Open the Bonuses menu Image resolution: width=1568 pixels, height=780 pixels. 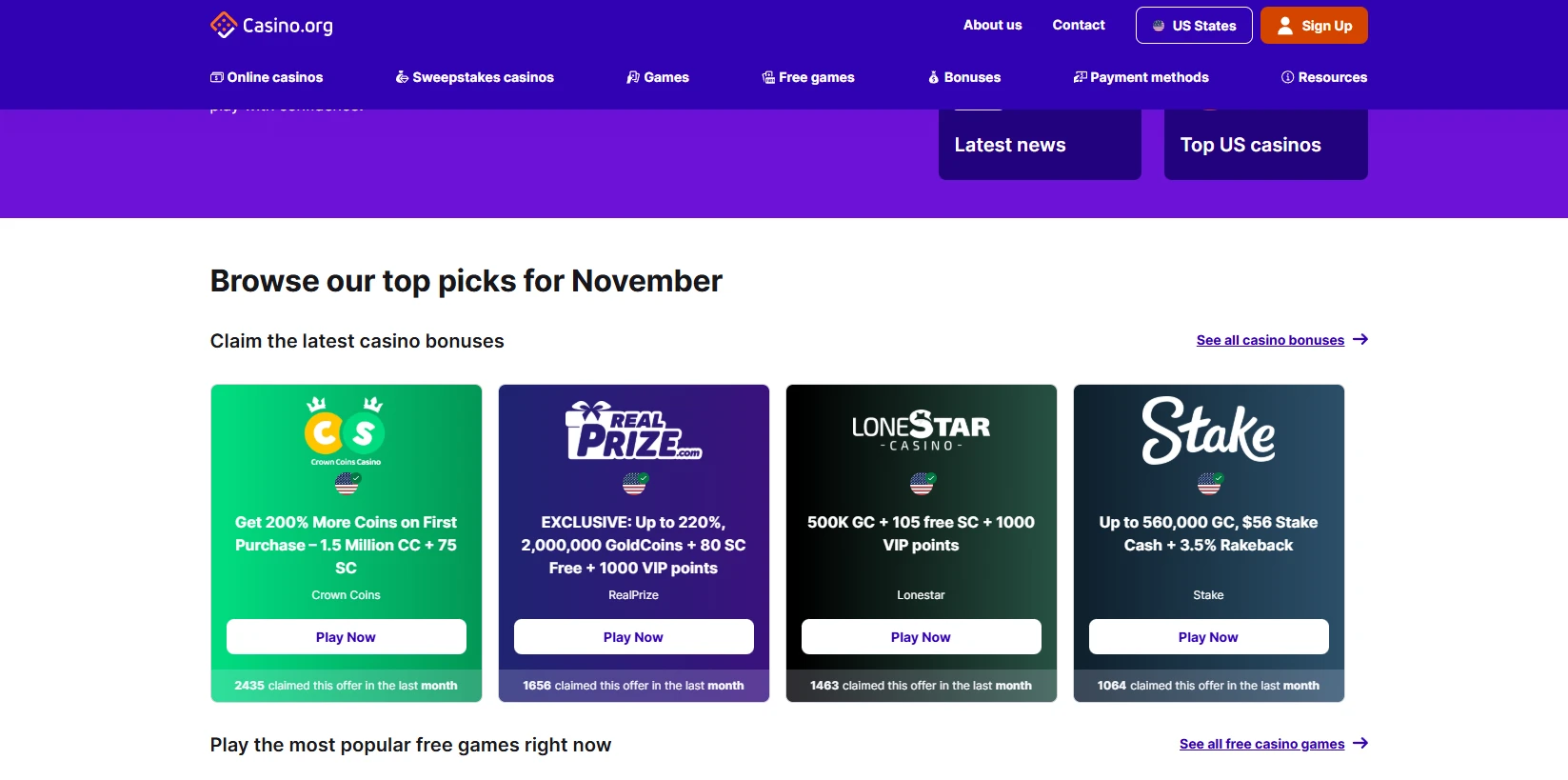click(x=964, y=77)
